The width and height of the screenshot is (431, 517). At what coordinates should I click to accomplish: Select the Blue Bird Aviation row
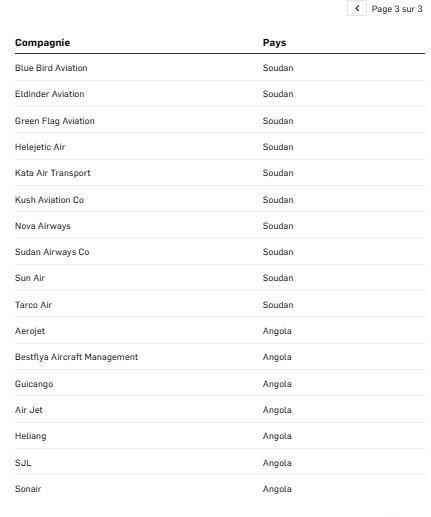(220, 68)
